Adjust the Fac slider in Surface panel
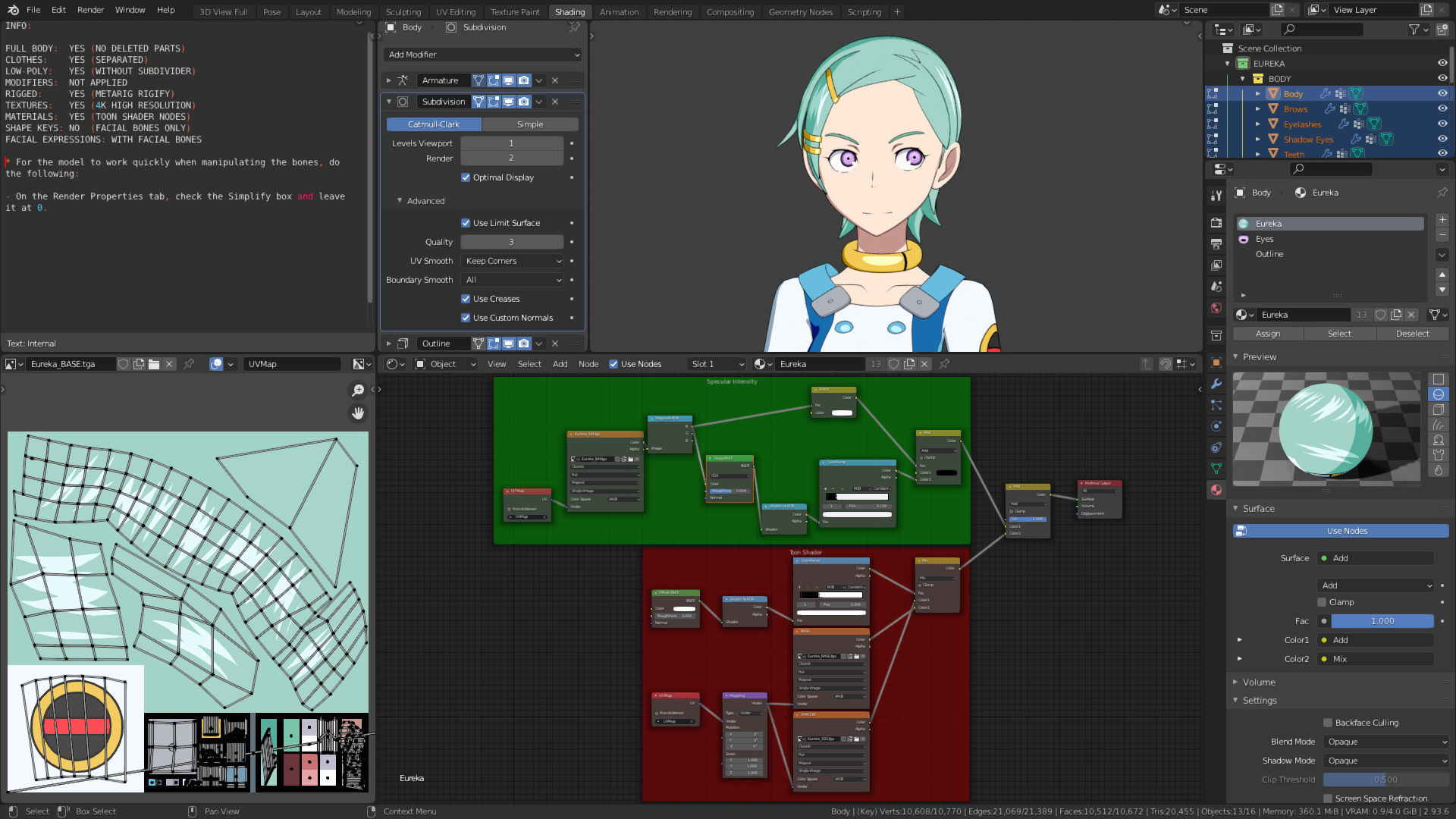 [1382, 621]
